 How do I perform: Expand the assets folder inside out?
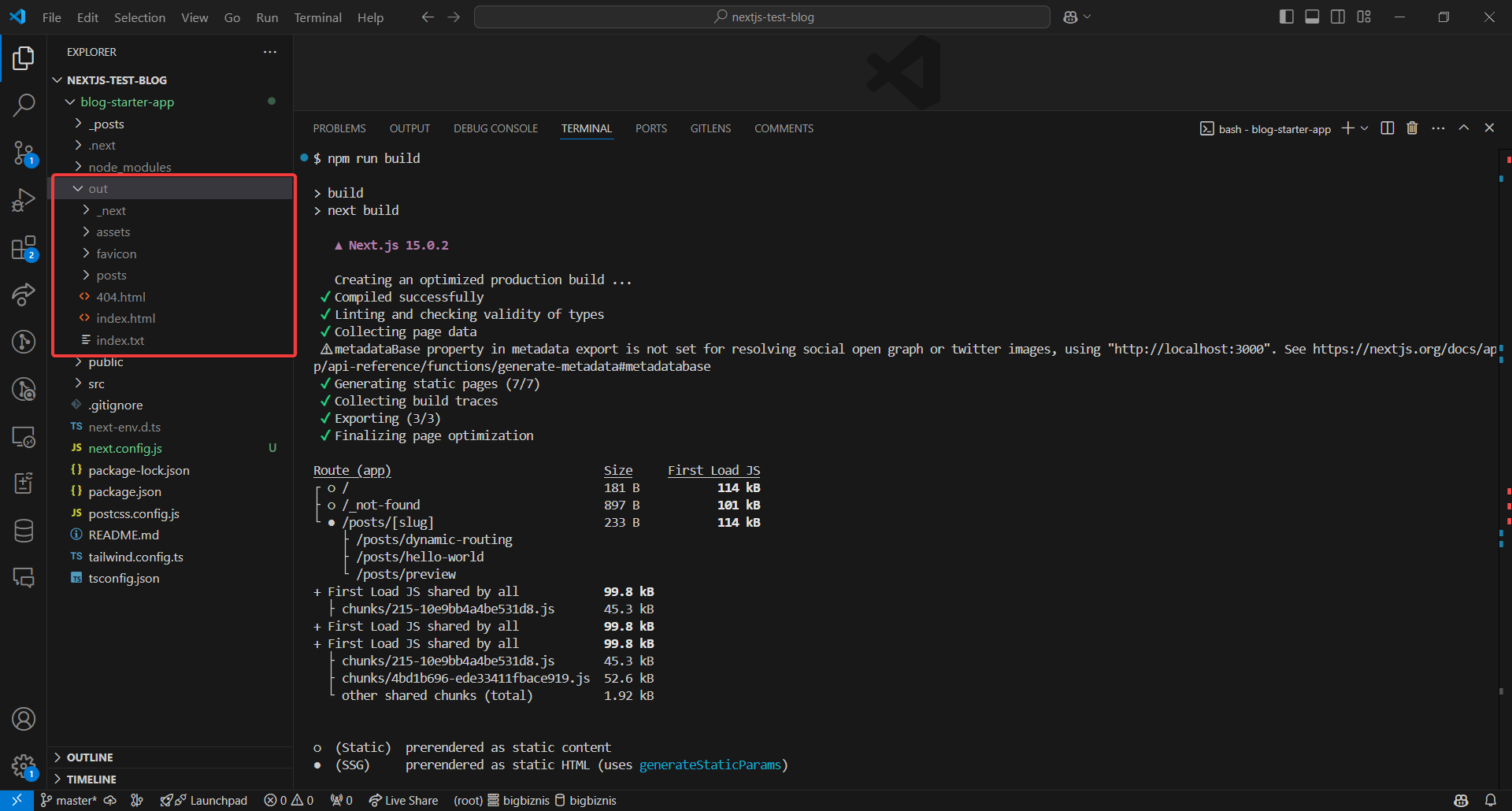[113, 232]
